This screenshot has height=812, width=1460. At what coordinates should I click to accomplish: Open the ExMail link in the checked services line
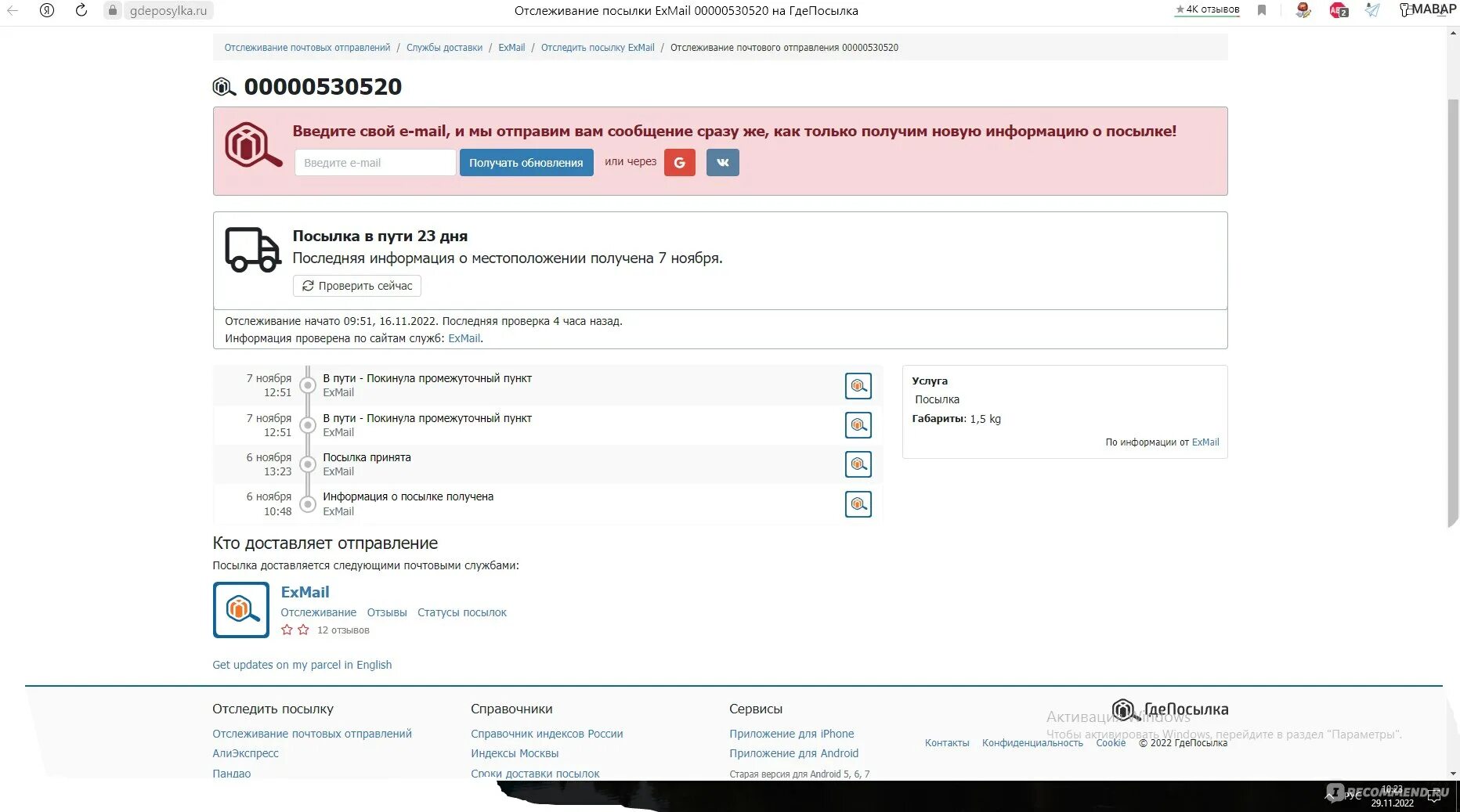464,338
